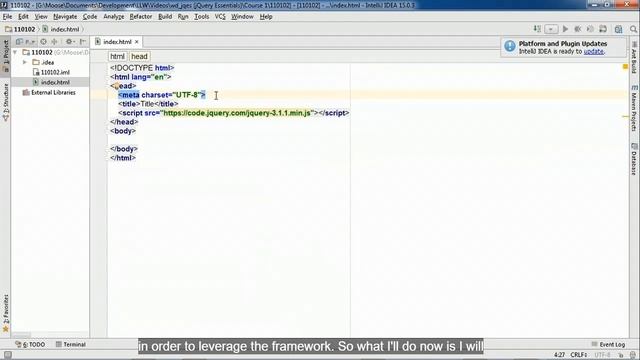This screenshot has height=360, width=640.
Task: Click the yellow inspection status indicator
Action: [625, 67]
